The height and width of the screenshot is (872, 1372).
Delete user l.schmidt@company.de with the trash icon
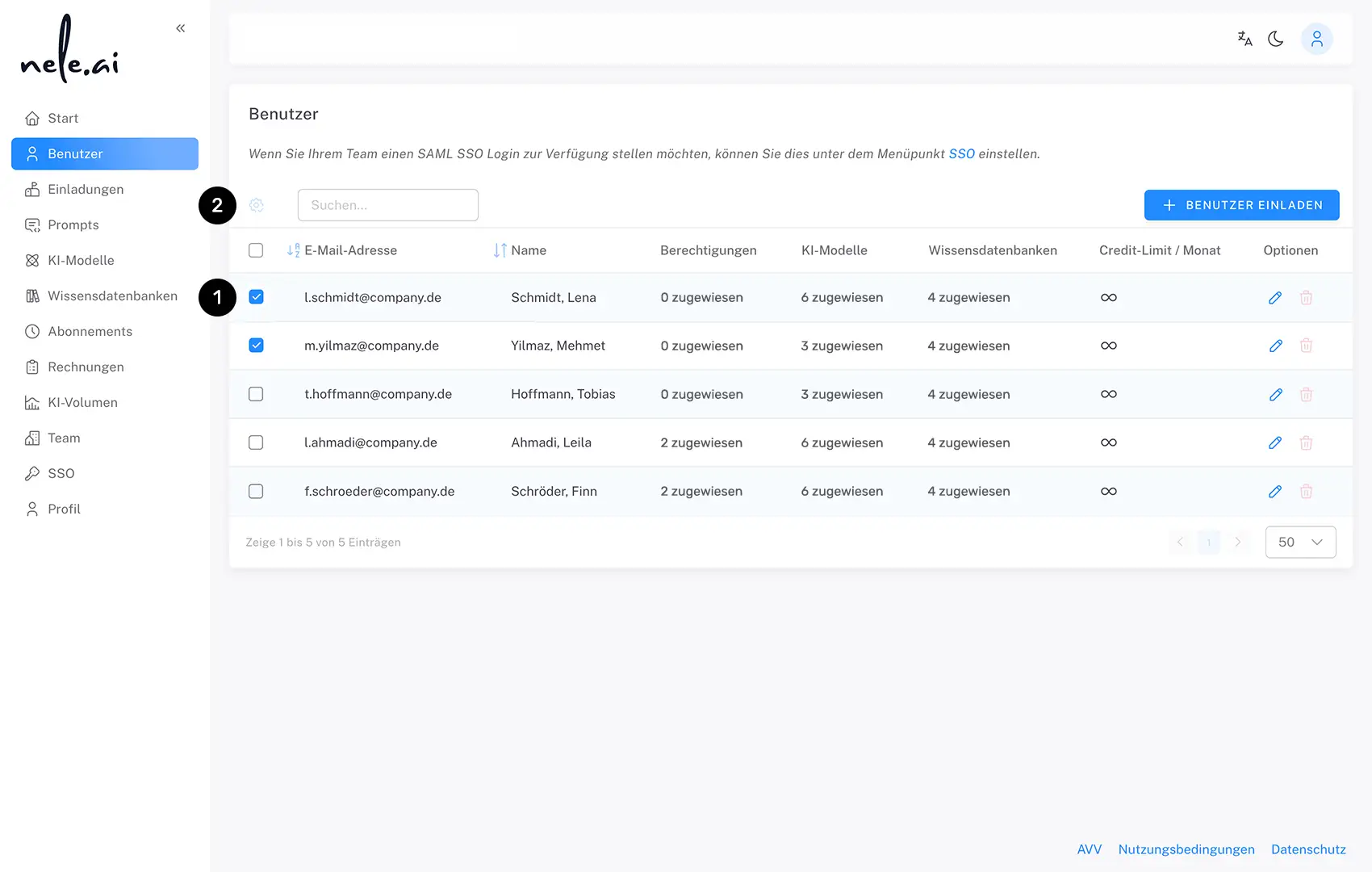[1306, 298]
